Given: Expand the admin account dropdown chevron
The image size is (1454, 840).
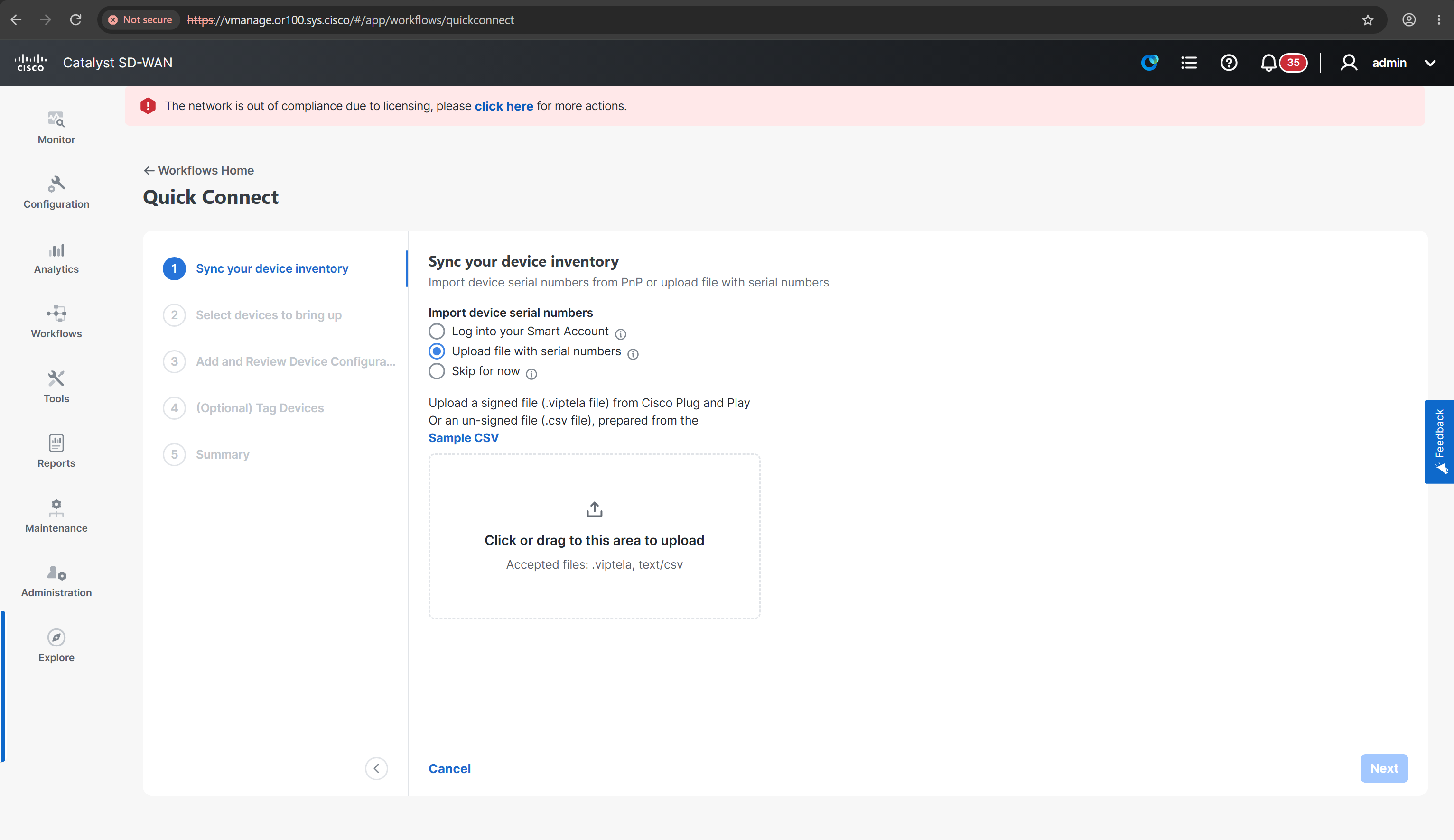Looking at the screenshot, I should 1430,63.
